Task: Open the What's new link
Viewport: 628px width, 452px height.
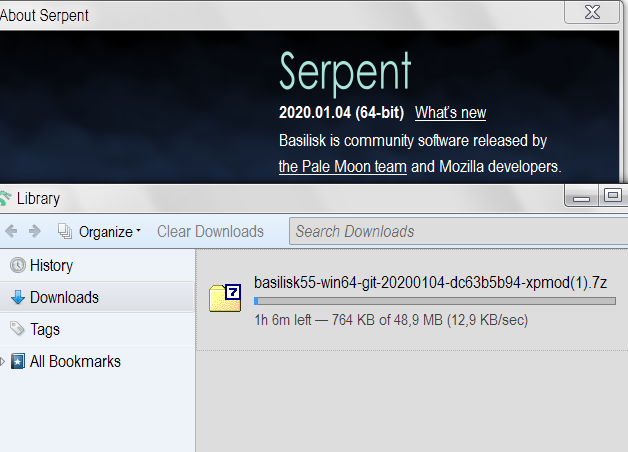Action: tap(450, 112)
